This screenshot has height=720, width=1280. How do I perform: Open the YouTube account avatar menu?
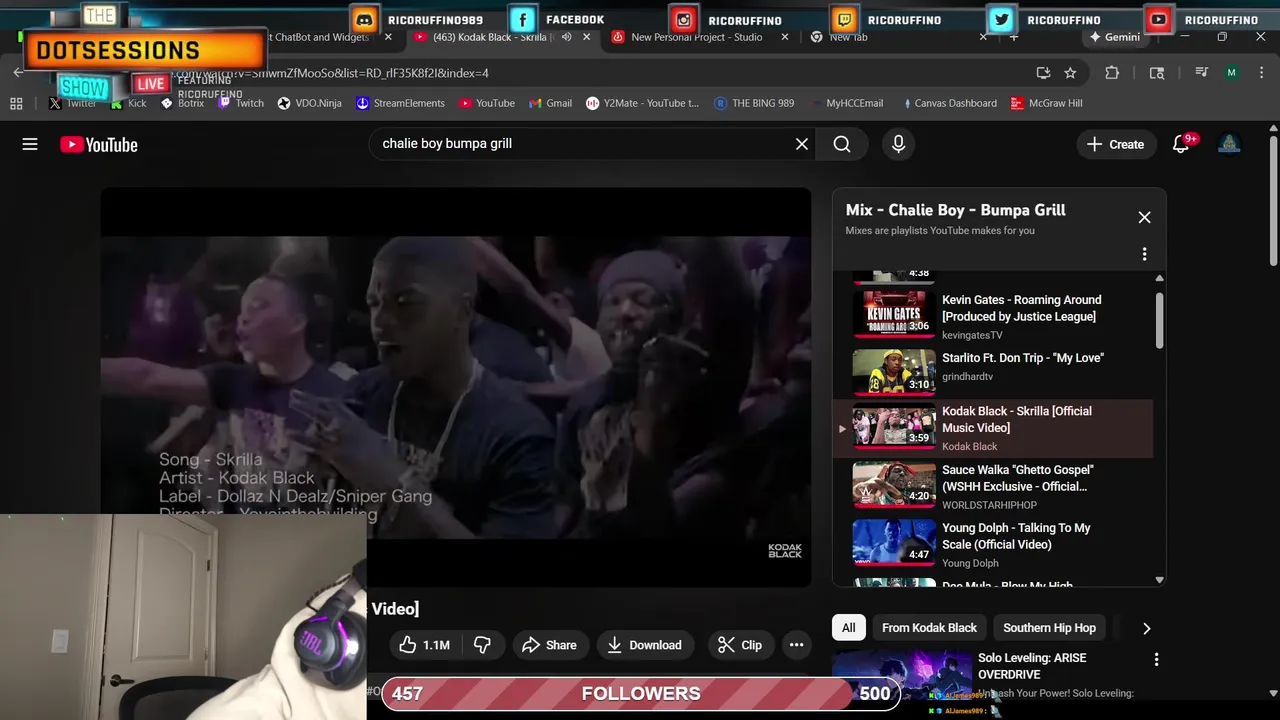click(x=1229, y=144)
